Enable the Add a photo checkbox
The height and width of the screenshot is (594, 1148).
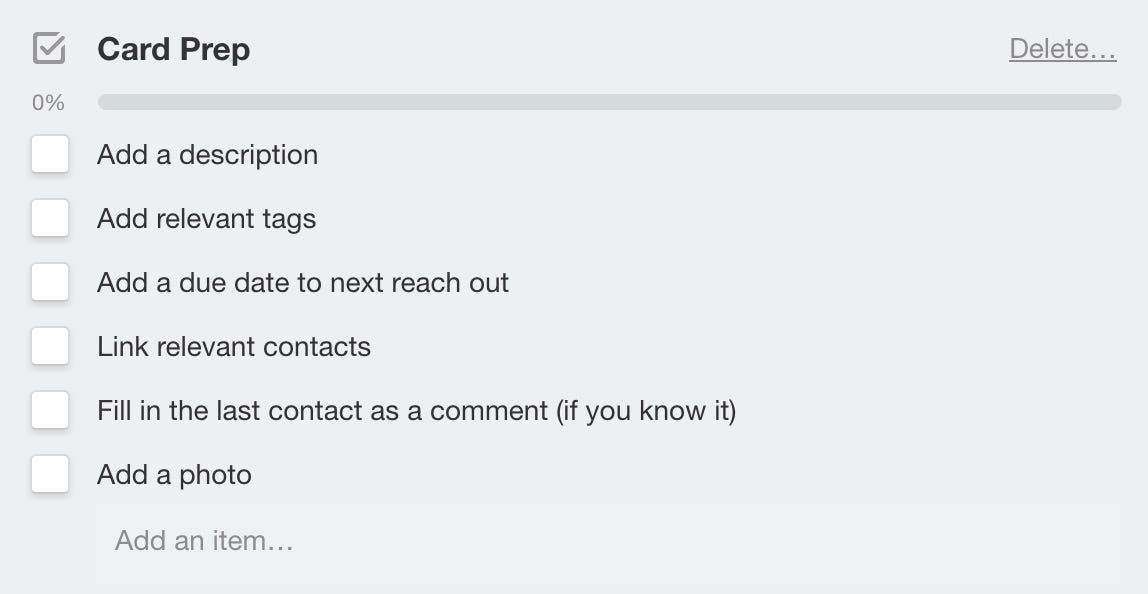click(50, 474)
